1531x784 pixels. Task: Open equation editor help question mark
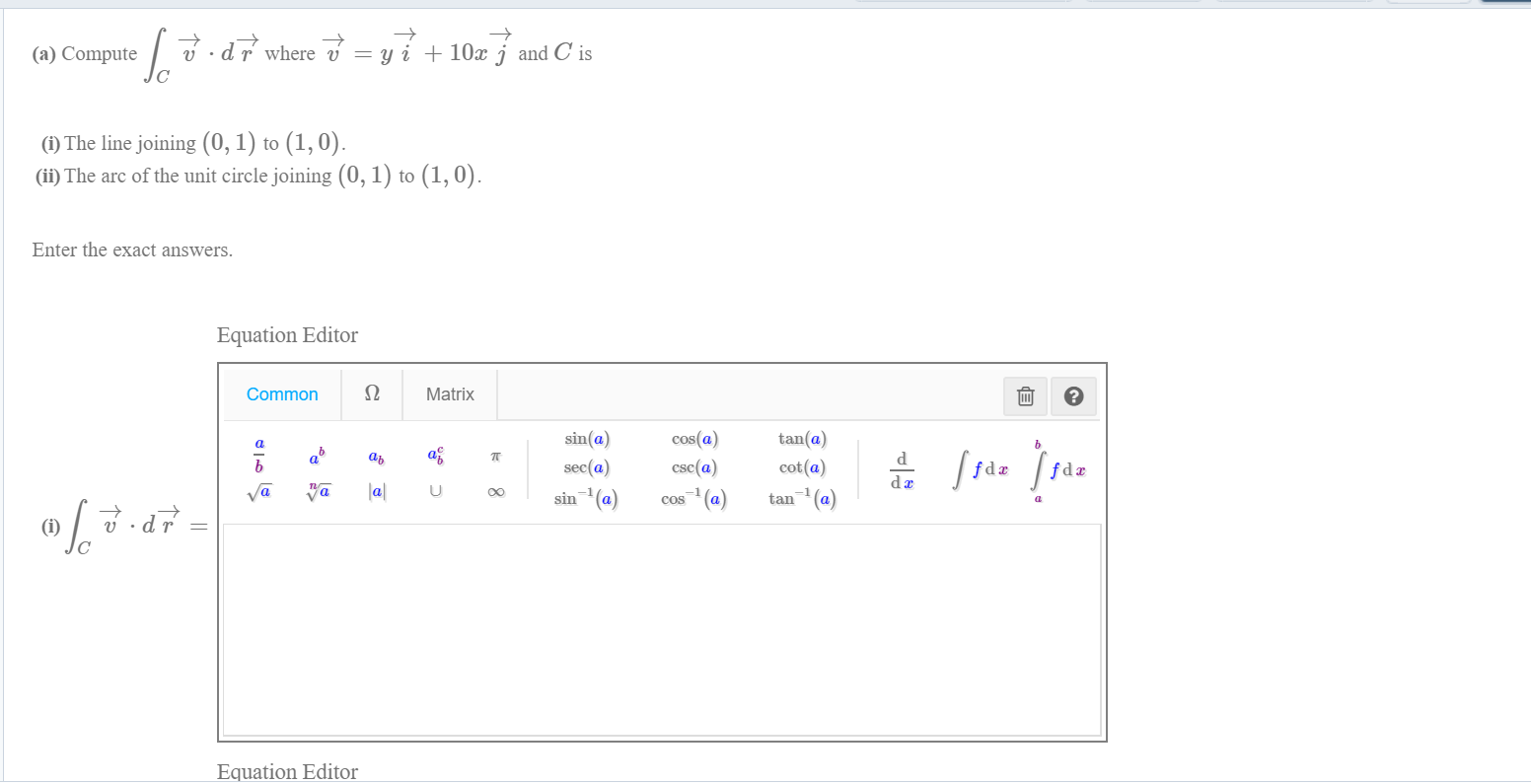click(x=1074, y=396)
